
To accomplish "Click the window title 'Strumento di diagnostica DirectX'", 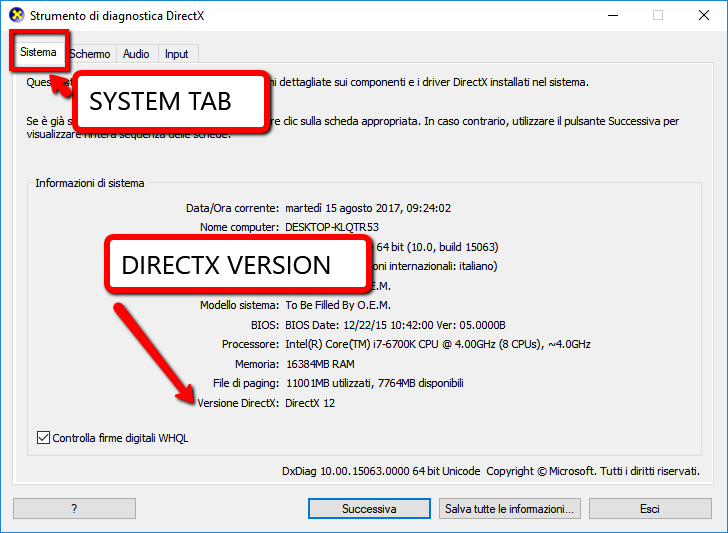I will 117,16.
